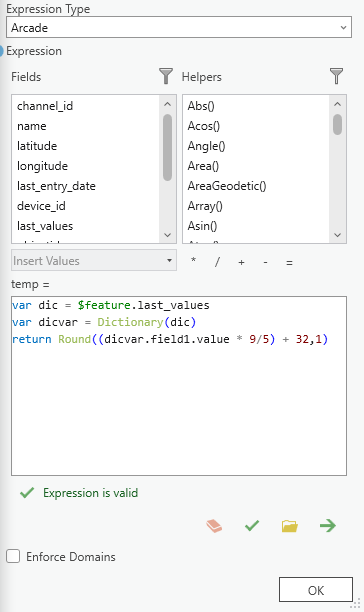Select the longitude field
Image resolution: width=364 pixels, height=612 pixels.
42,166
